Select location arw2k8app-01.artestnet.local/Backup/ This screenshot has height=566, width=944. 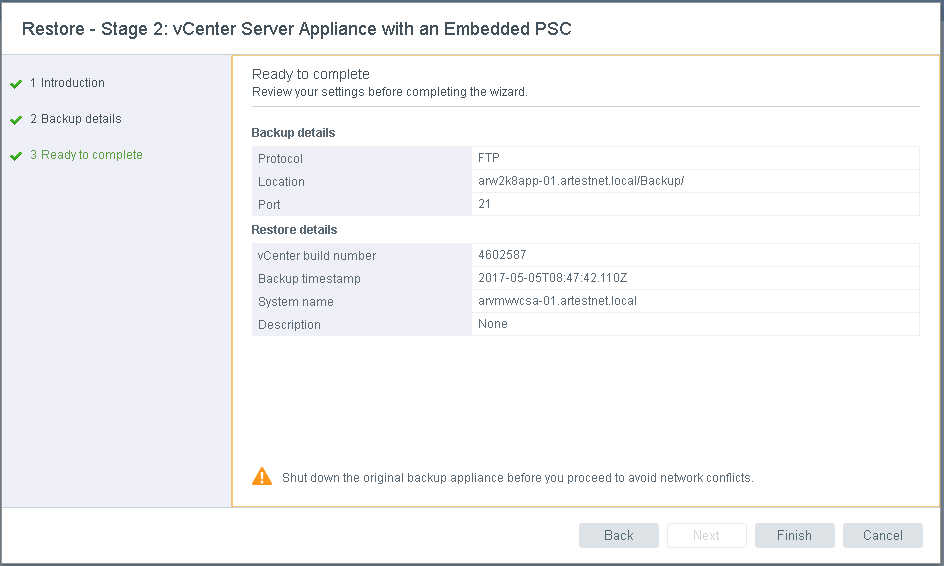(x=581, y=181)
